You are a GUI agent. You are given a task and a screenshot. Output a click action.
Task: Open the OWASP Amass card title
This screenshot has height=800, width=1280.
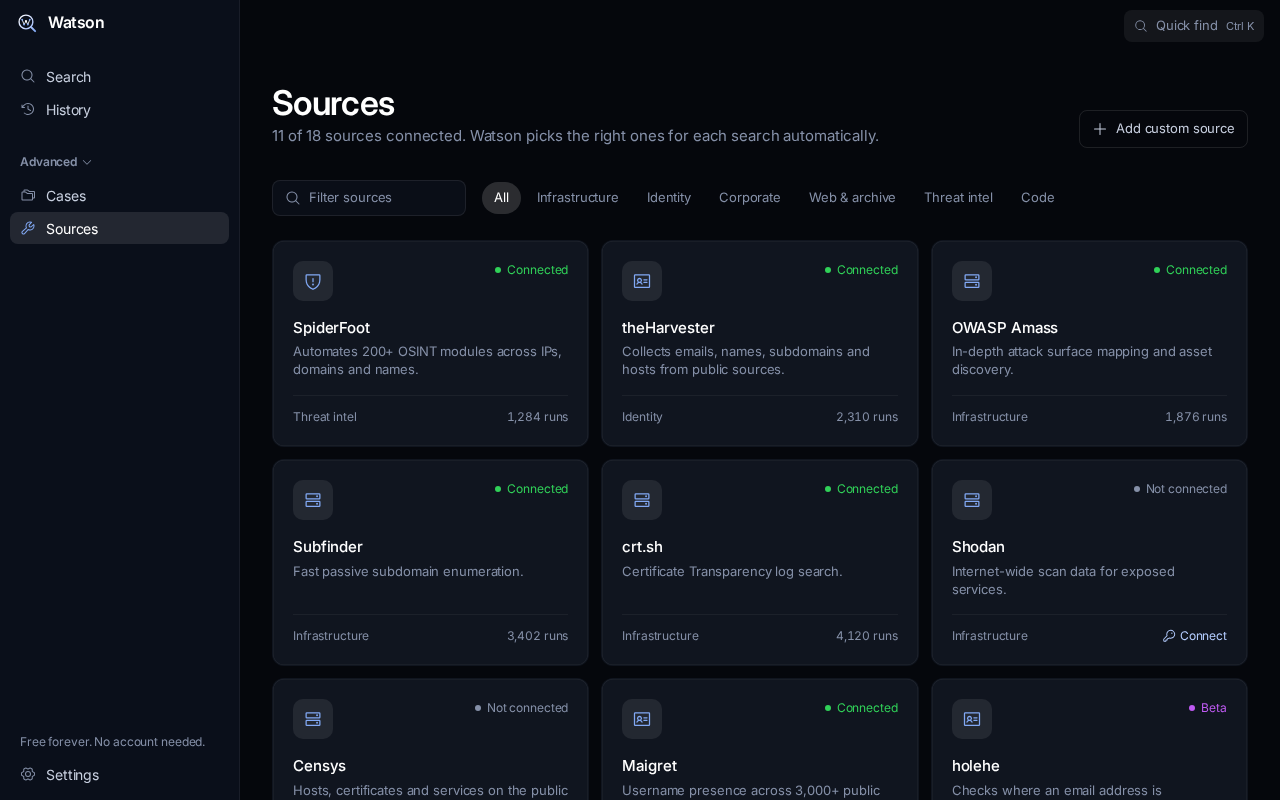tap(1004, 328)
